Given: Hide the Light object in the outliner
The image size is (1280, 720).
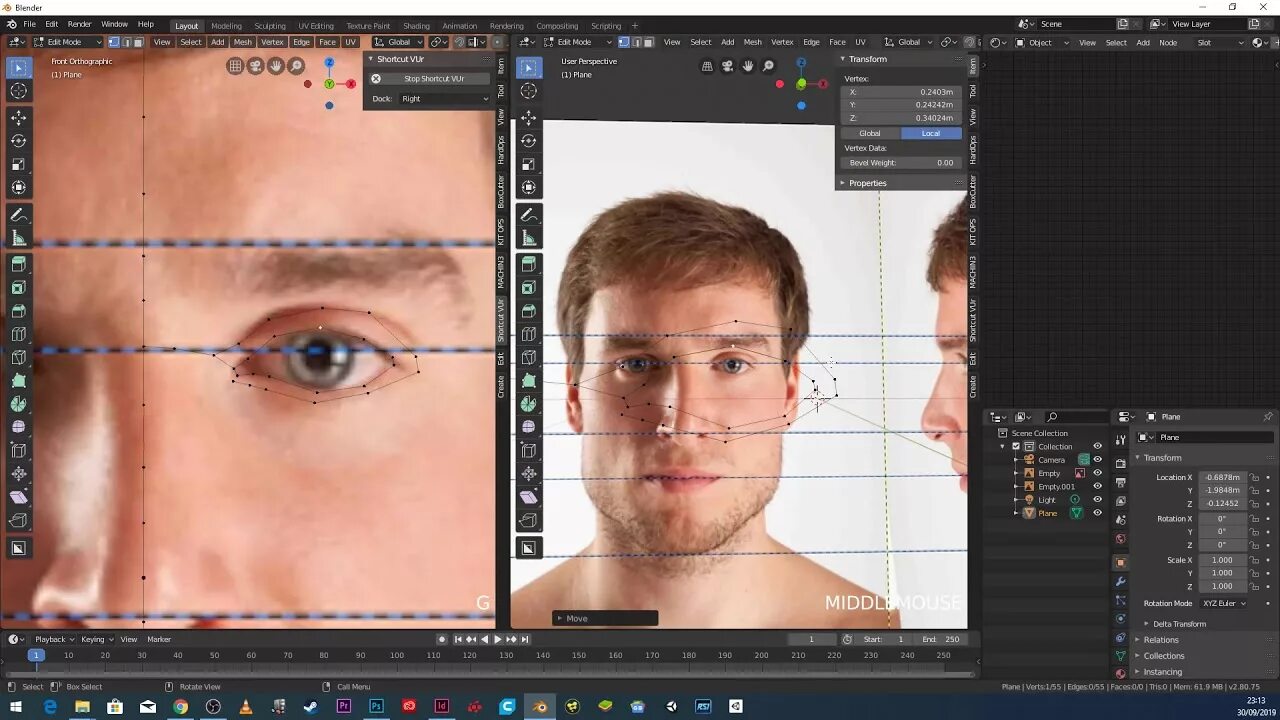Looking at the screenshot, I should [1097, 500].
